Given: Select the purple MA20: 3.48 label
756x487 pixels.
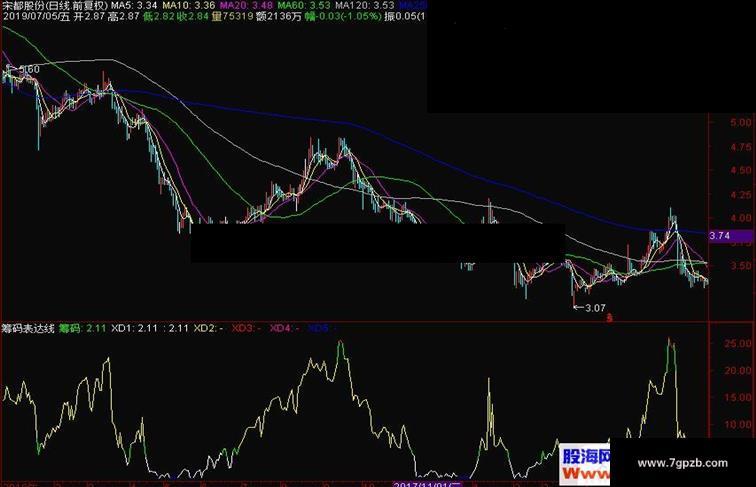Looking at the screenshot, I should 246,5.
